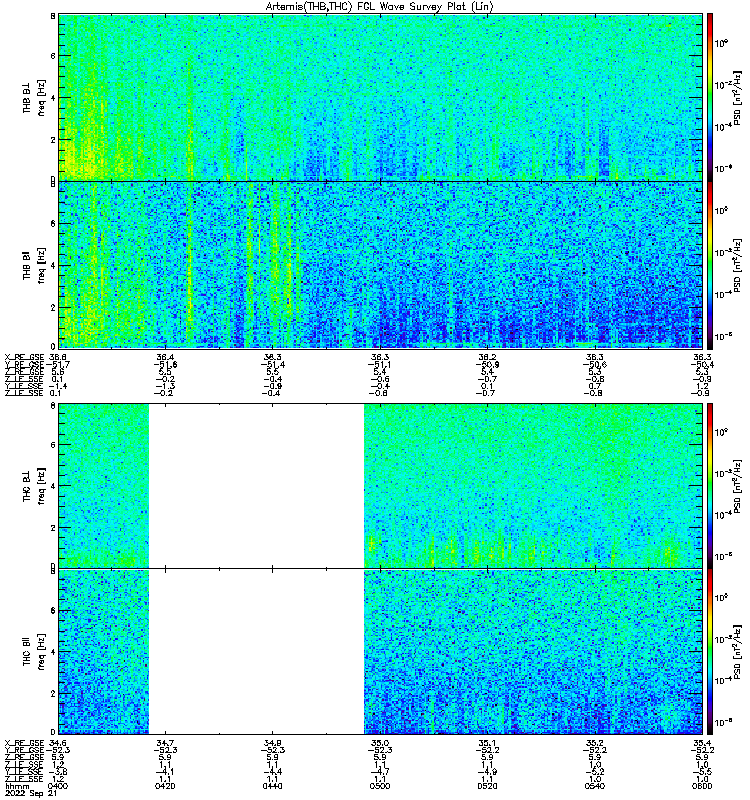
Task: Click the time tick label 0400
Action: 58,786
